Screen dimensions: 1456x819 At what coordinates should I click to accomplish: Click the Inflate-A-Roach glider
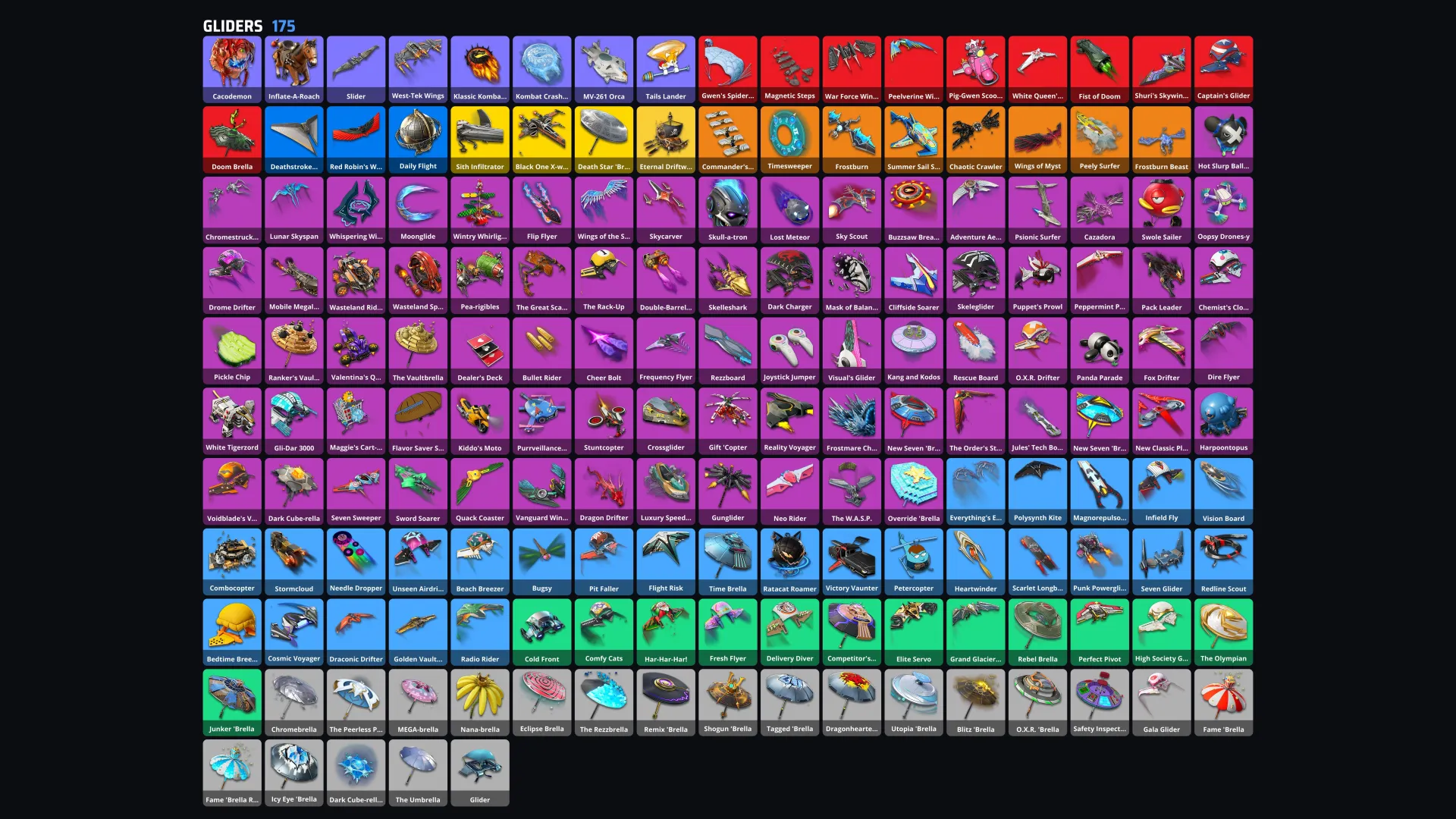(x=294, y=69)
